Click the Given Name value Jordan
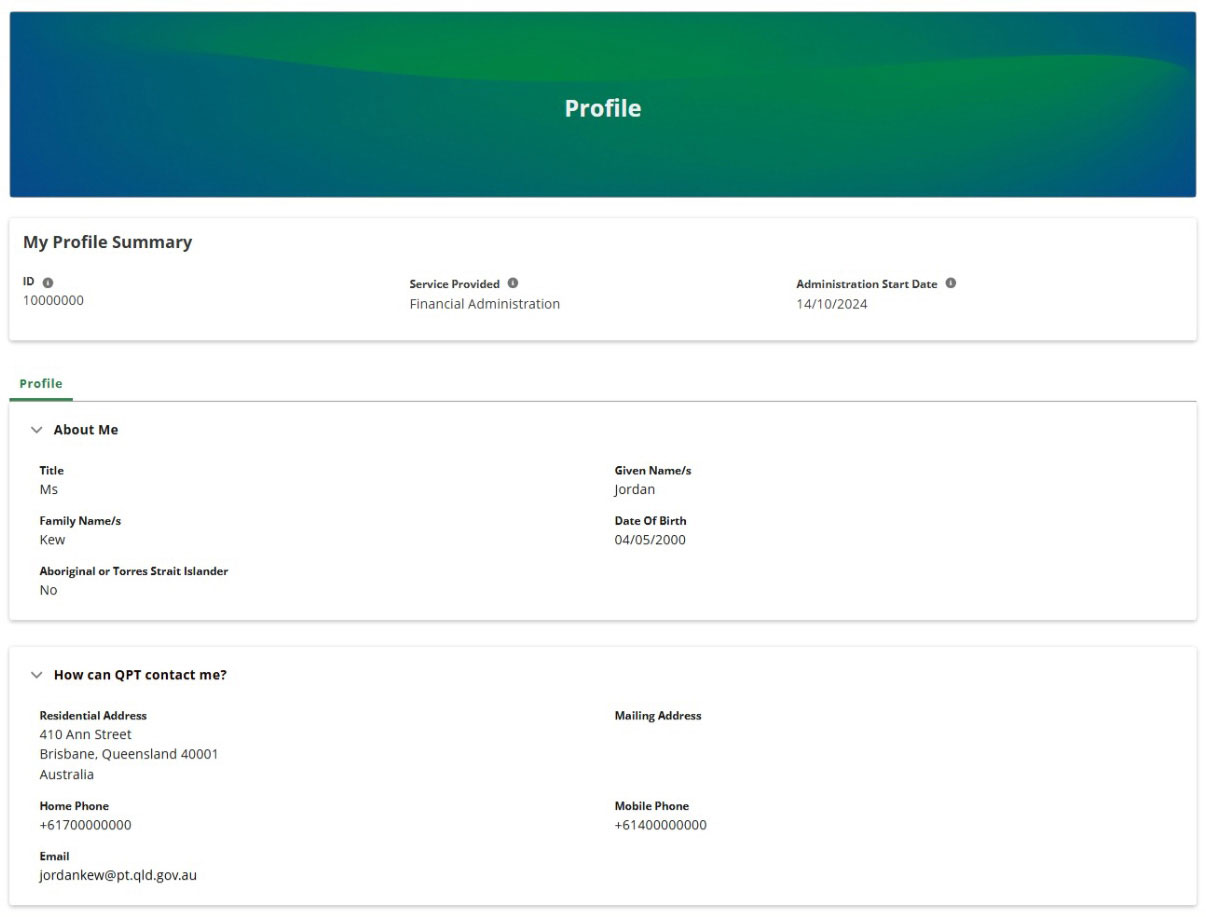 coord(634,489)
